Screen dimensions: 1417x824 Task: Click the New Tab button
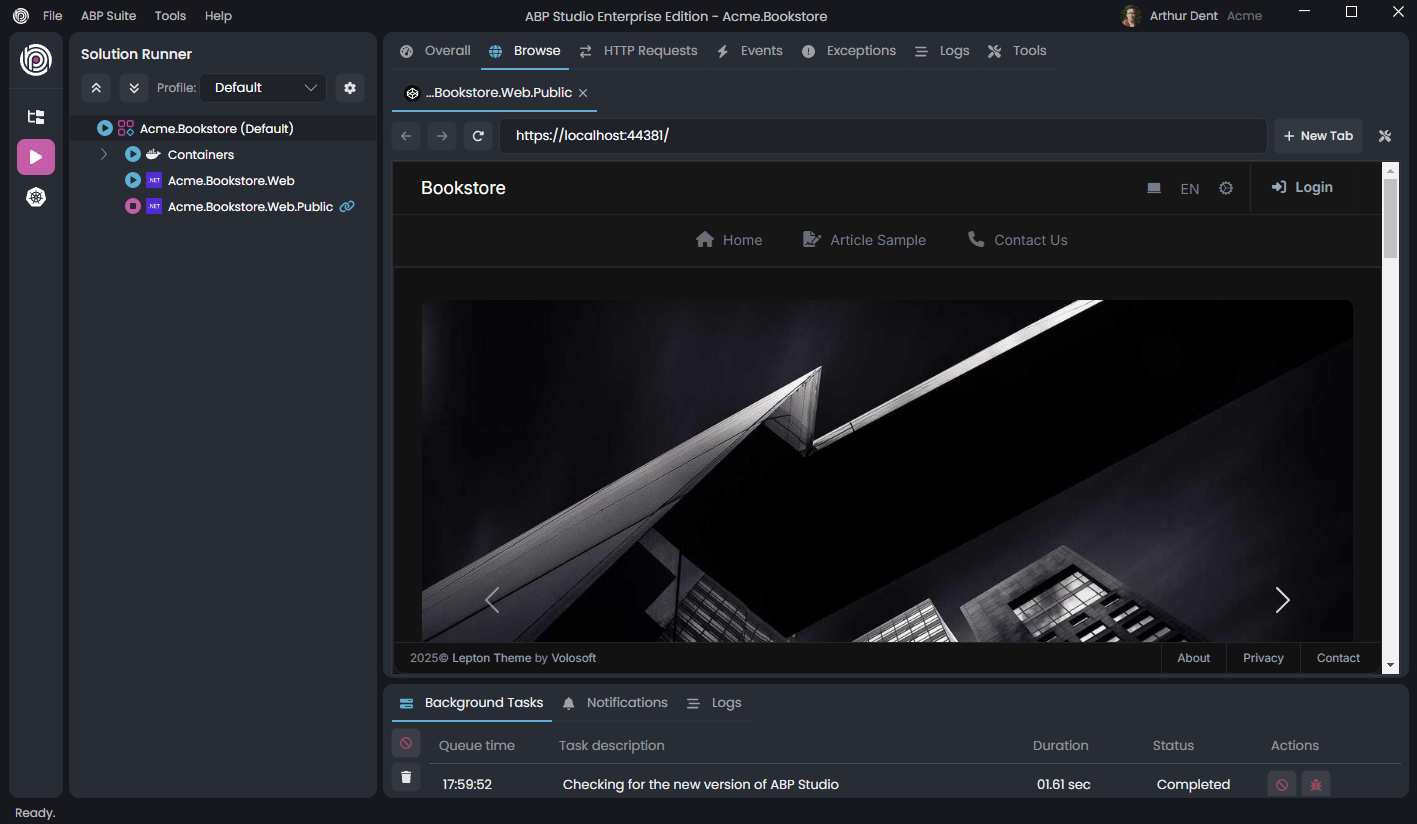pos(1318,136)
